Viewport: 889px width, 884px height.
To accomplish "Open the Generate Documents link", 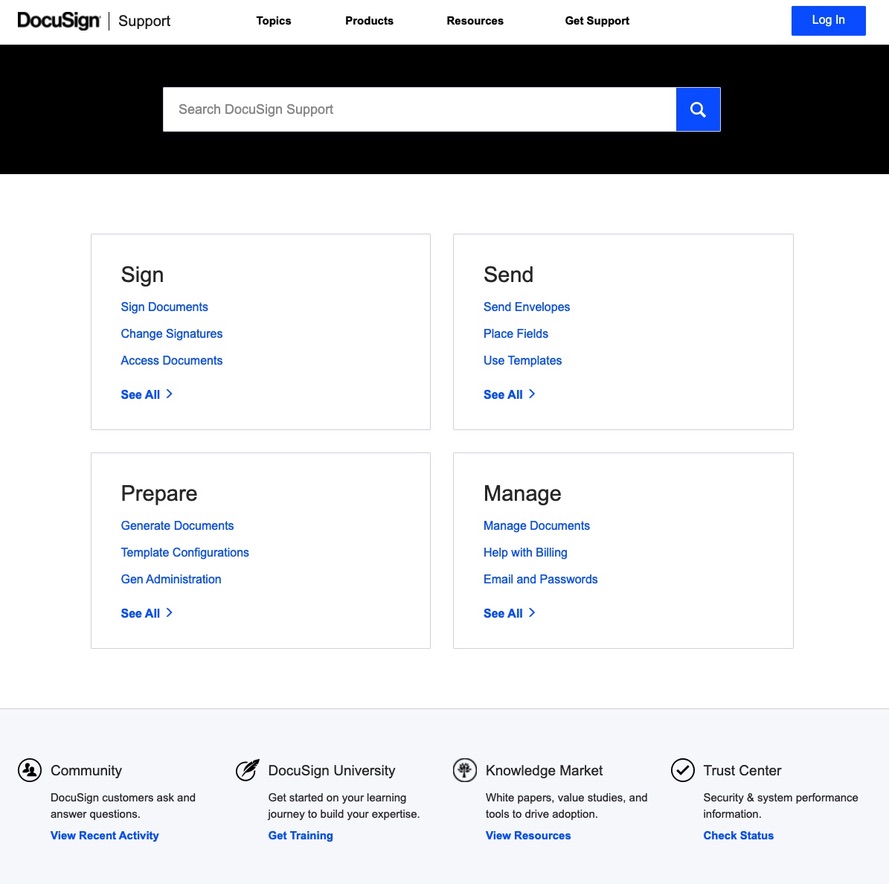I will click(x=177, y=526).
